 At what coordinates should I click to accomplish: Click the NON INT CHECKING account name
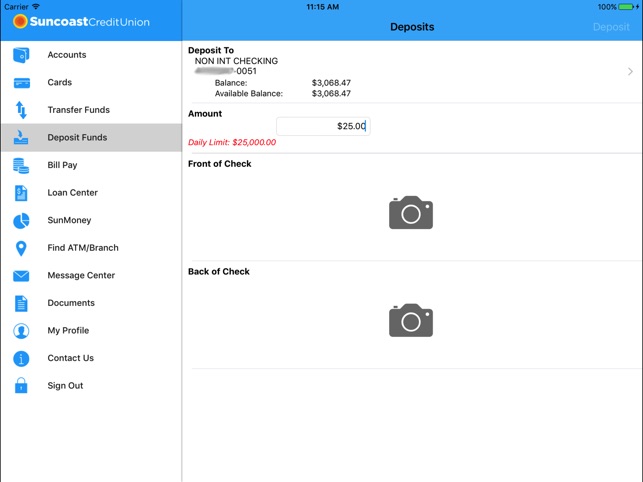point(236,61)
